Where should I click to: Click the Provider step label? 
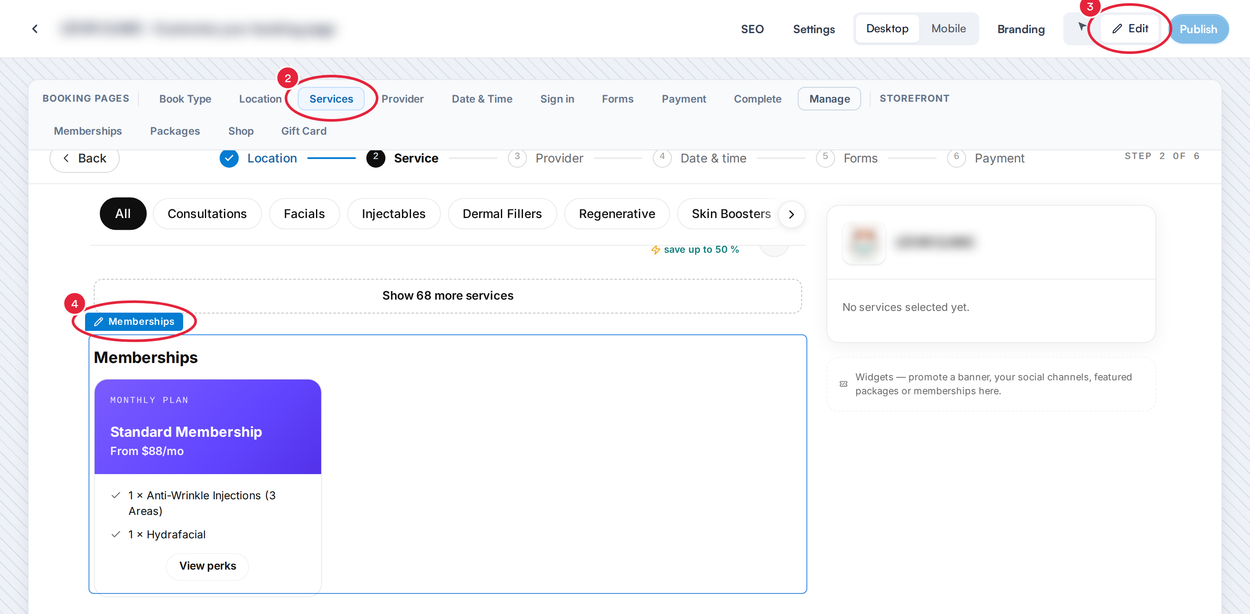coord(559,158)
